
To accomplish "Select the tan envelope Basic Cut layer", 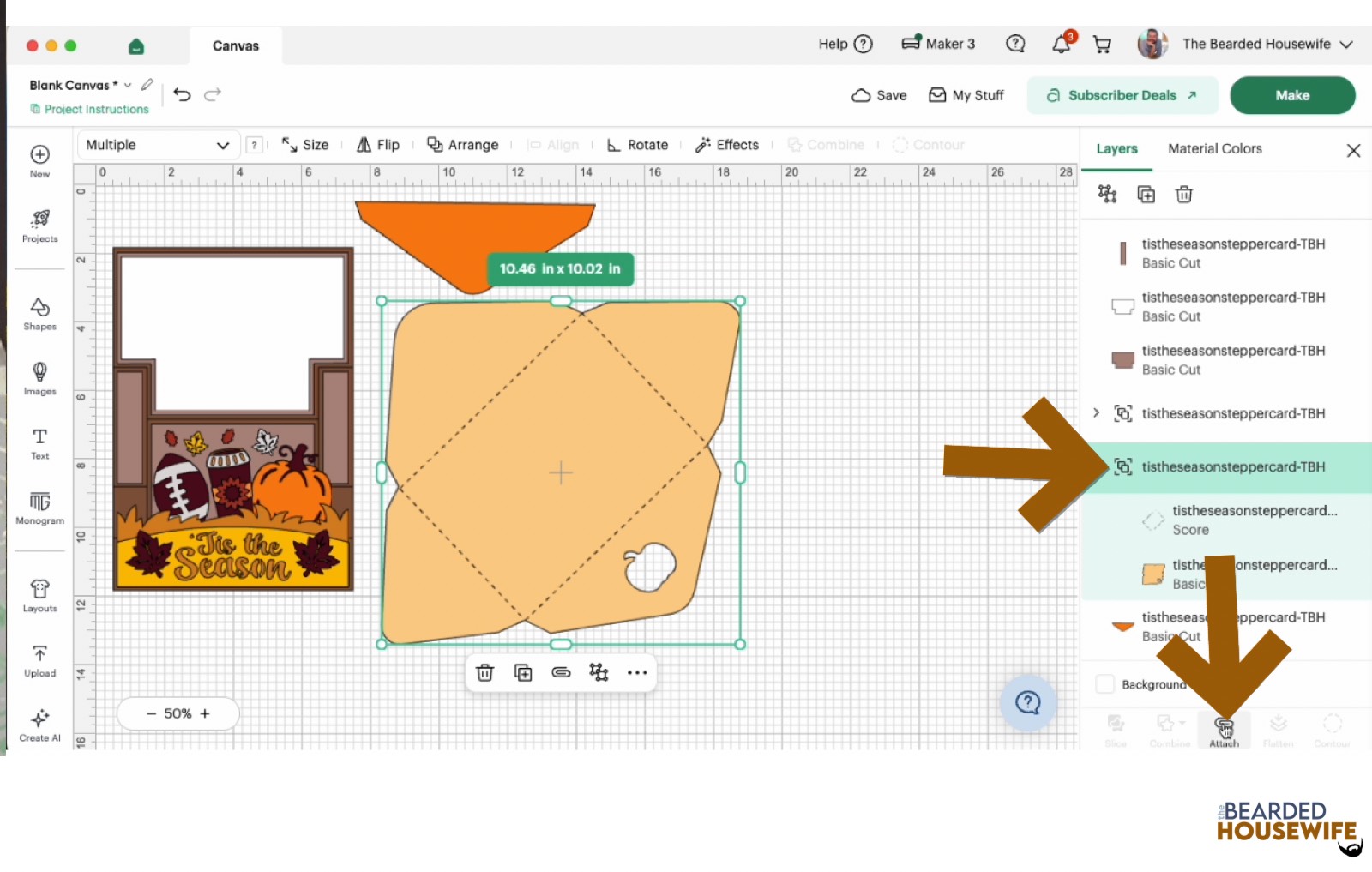I will click(1226, 574).
